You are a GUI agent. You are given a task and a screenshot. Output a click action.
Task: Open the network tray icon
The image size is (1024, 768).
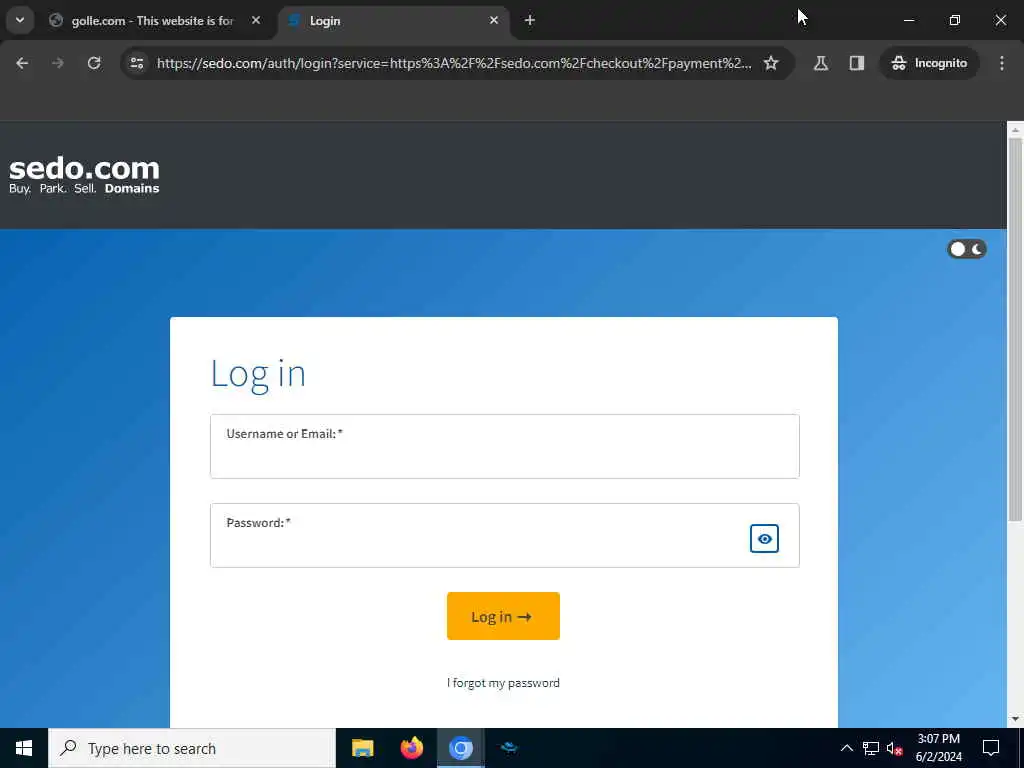coord(871,748)
